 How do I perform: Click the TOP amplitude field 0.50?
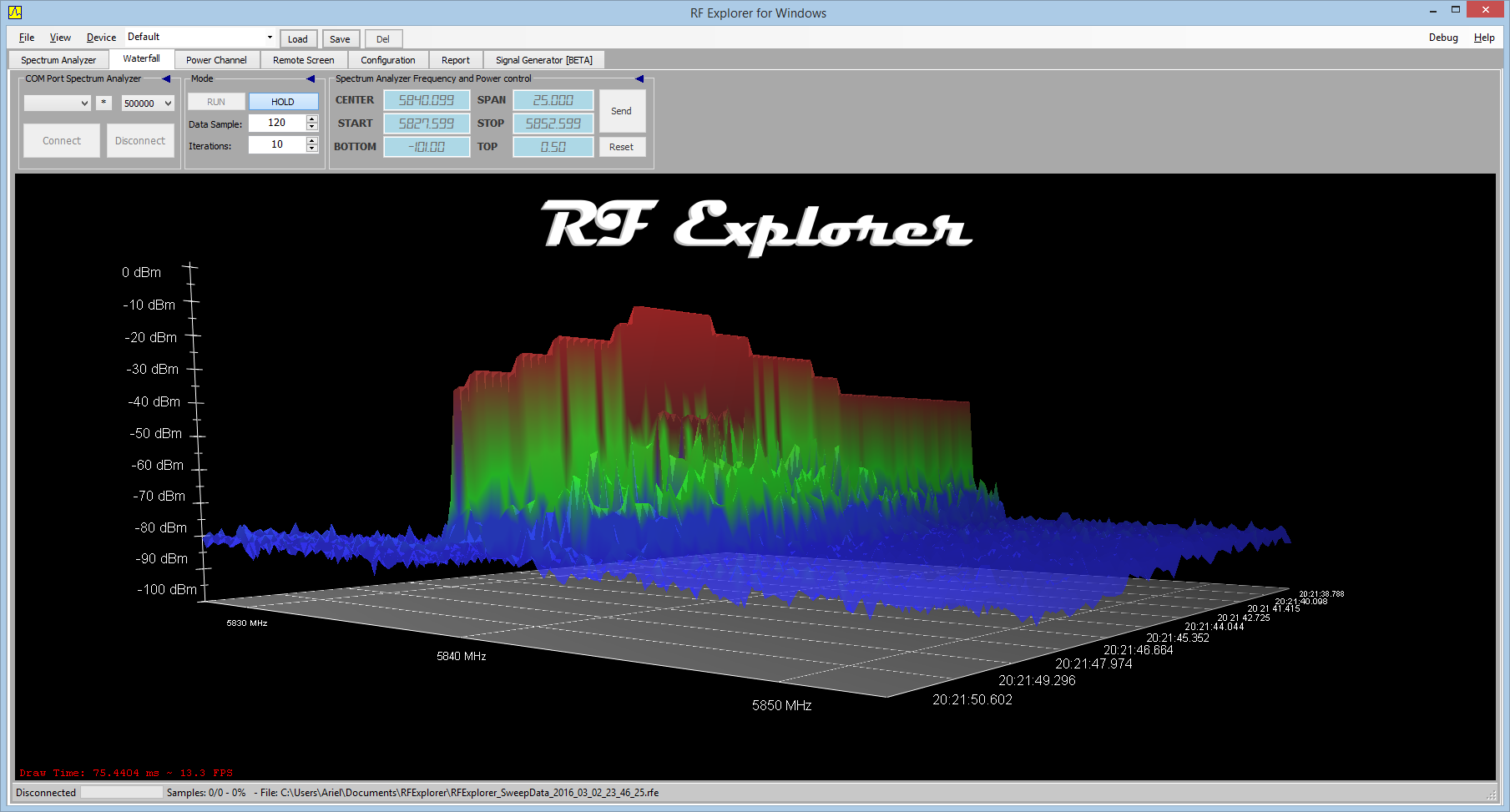553,147
